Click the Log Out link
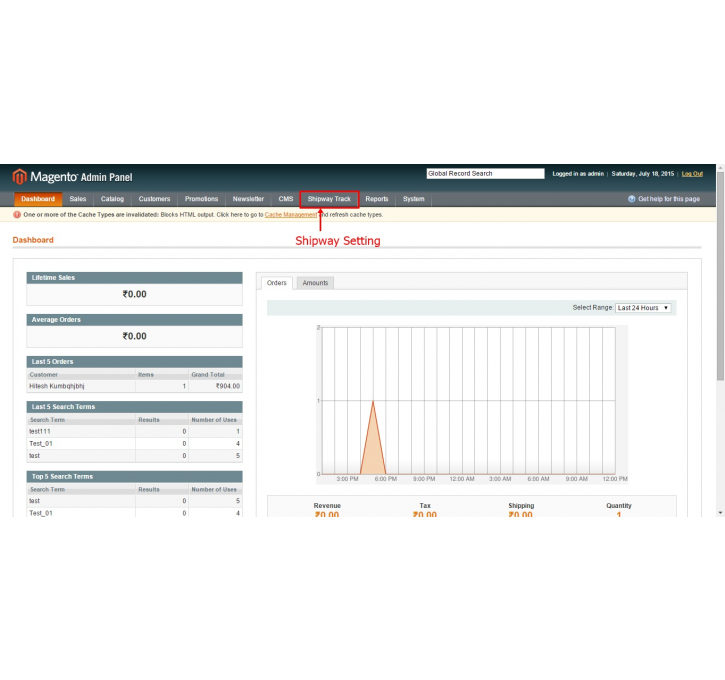 tap(692, 174)
